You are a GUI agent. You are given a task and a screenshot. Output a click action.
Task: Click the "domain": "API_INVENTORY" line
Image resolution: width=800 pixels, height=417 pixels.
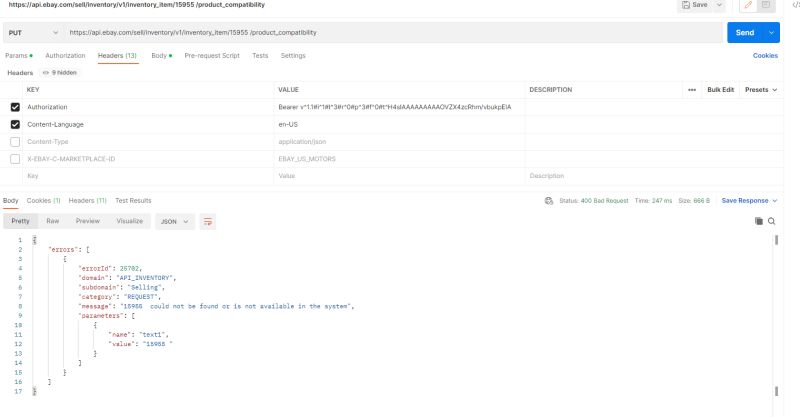(127, 278)
